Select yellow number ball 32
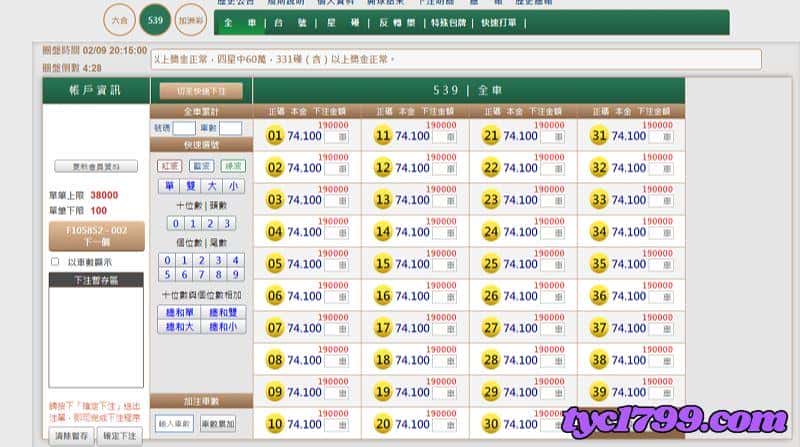The width and height of the screenshot is (800, 447). click(599, 168)
